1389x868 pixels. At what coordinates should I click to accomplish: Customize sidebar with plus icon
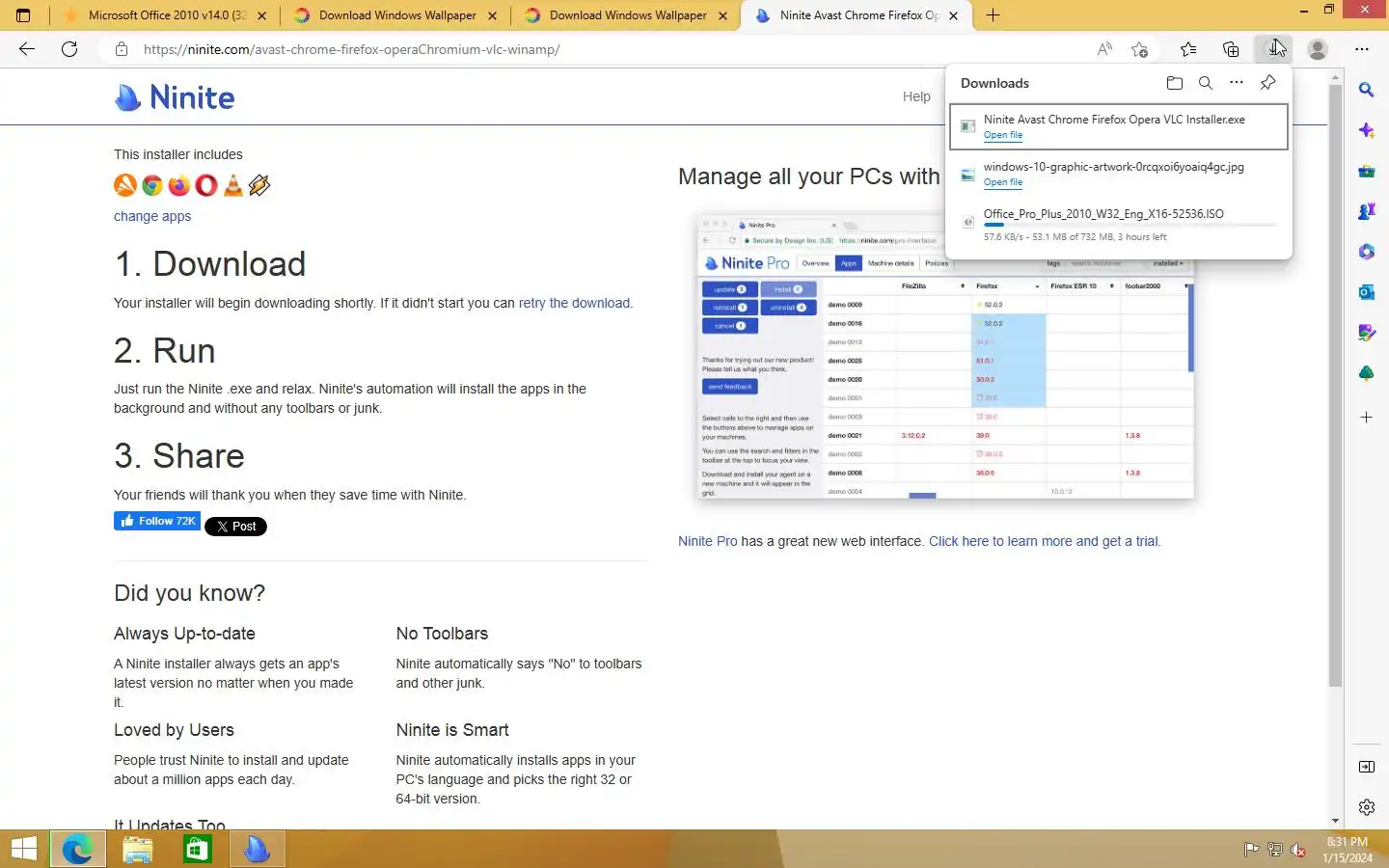(1367, 418)
